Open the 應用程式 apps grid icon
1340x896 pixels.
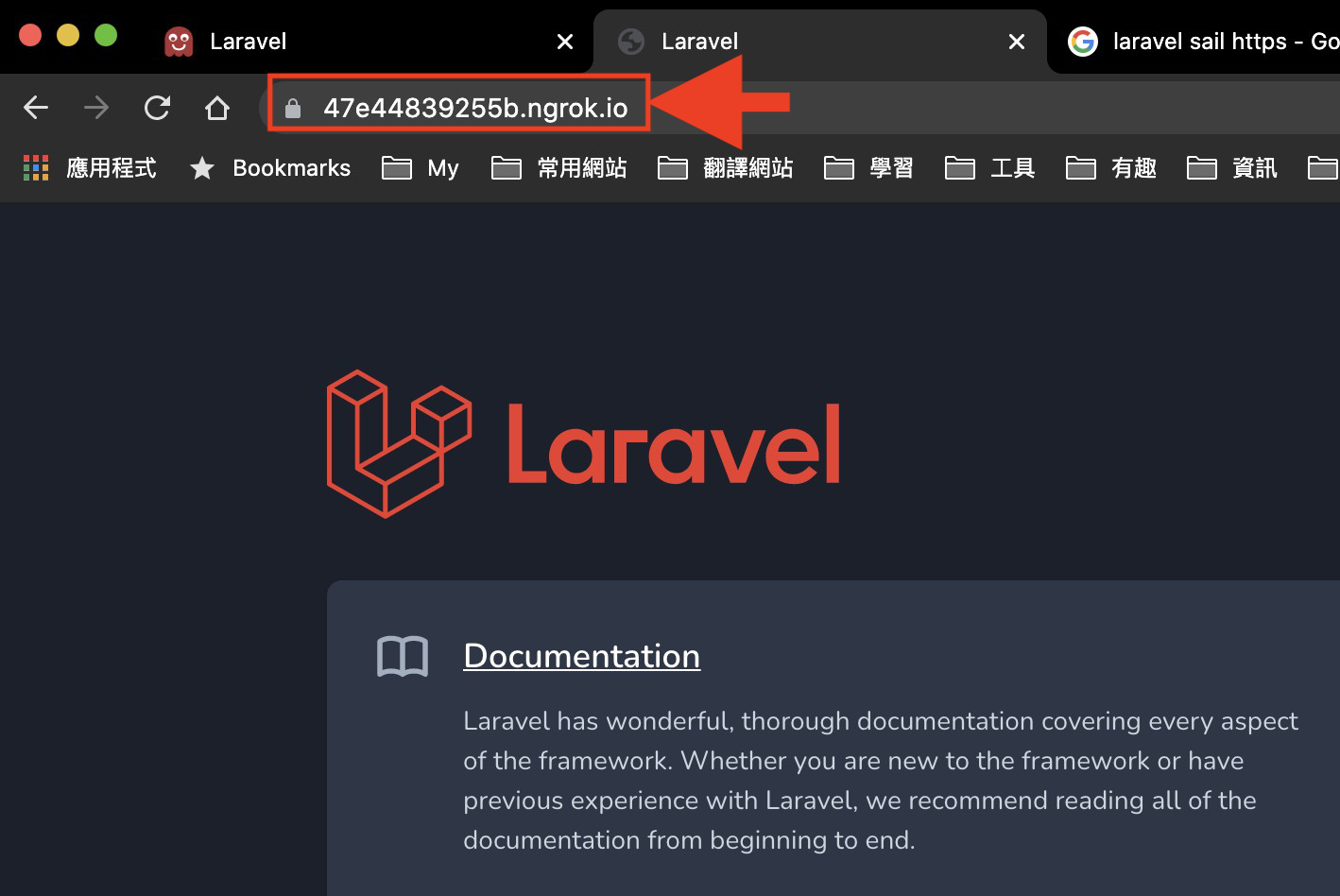pyautogui.click(x=36, y=168)
